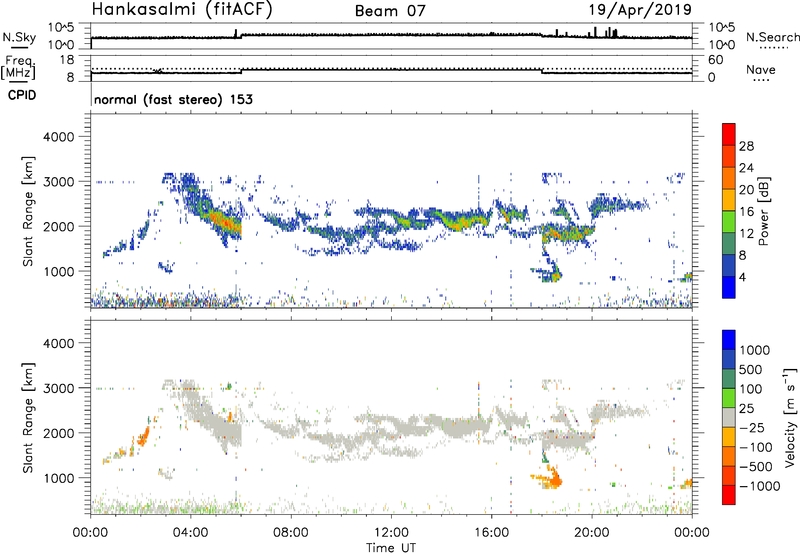Click the title 'Hankasalmi (fitACF)'
The width and height of the screenshot is (800, 554).
[x=182, y=10]
